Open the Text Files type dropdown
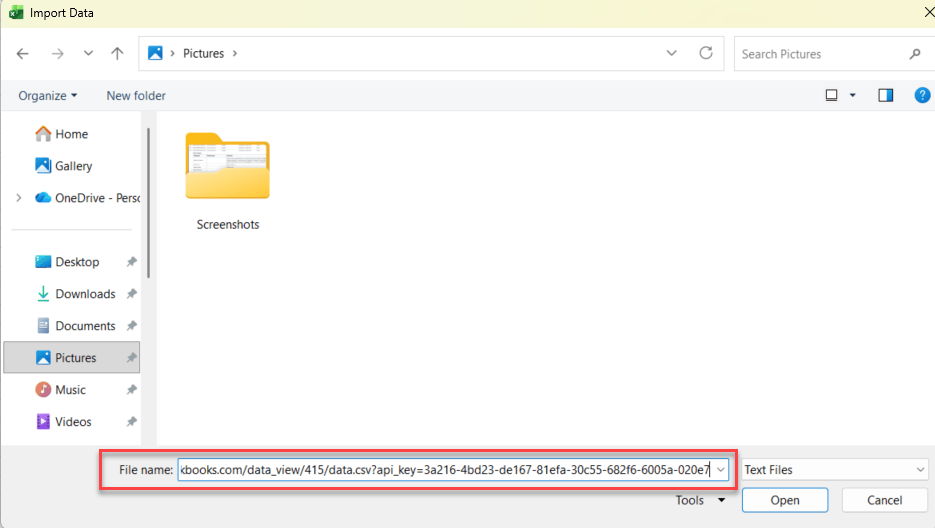This screenshot has width=935, height=528. coord(834,470)
